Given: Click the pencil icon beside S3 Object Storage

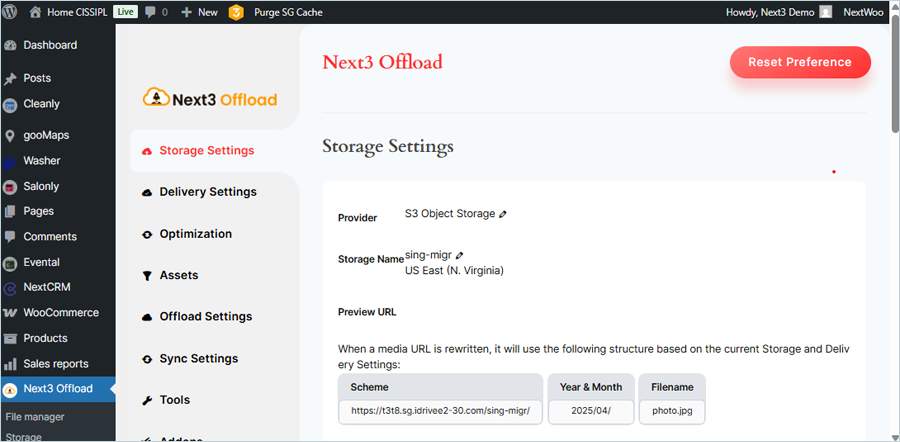Looking at the screenshot, I should pos(503,214).
